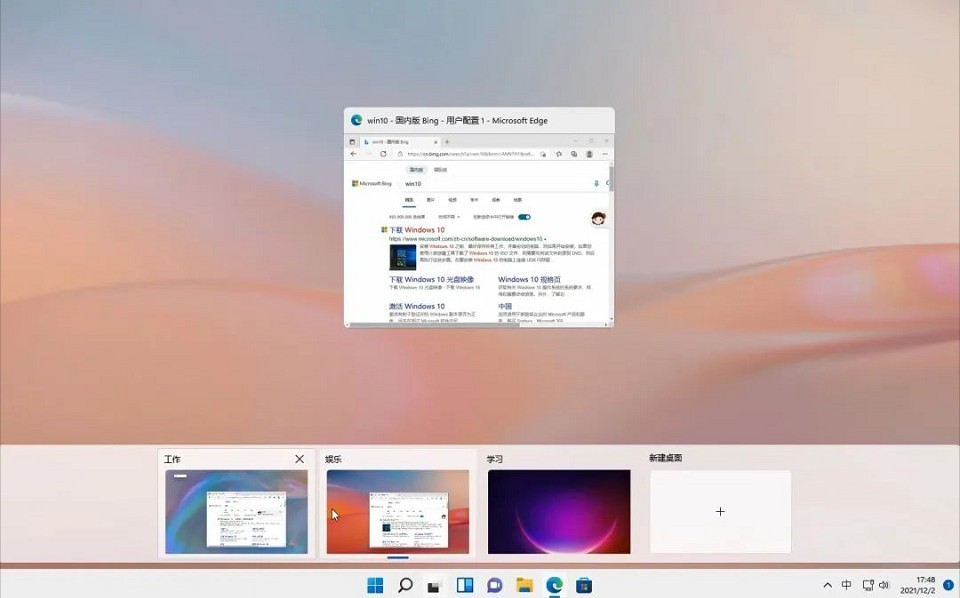The image size is (960, 598).
Task: Open File Explorer from the taskbar
Action: (524, 585)
